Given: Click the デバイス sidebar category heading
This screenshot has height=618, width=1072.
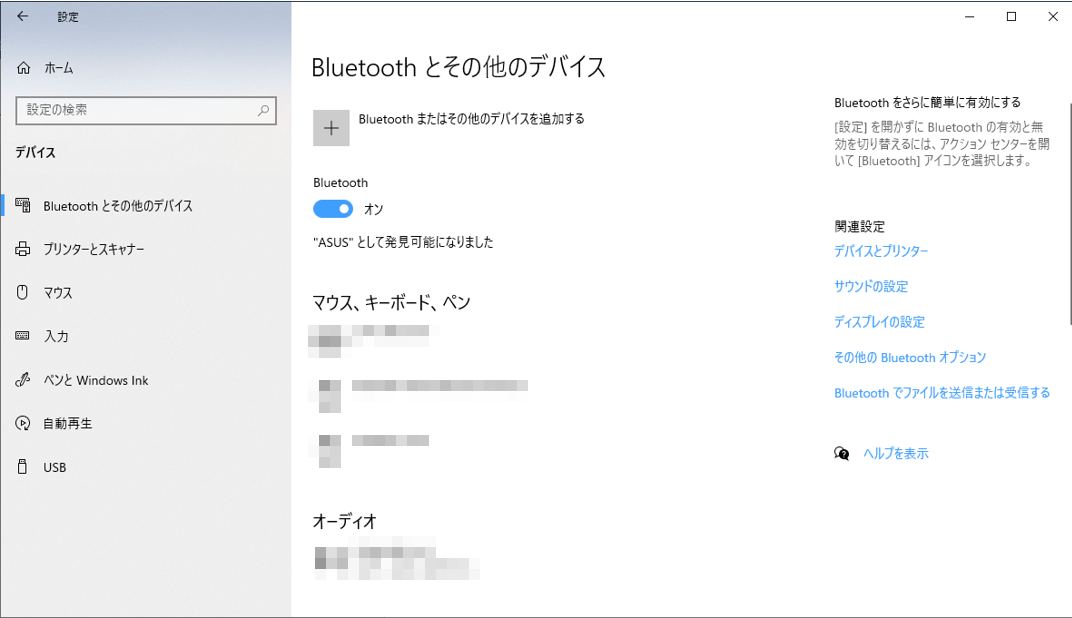Looking at the screenshot, I should (x=36, y=152).
